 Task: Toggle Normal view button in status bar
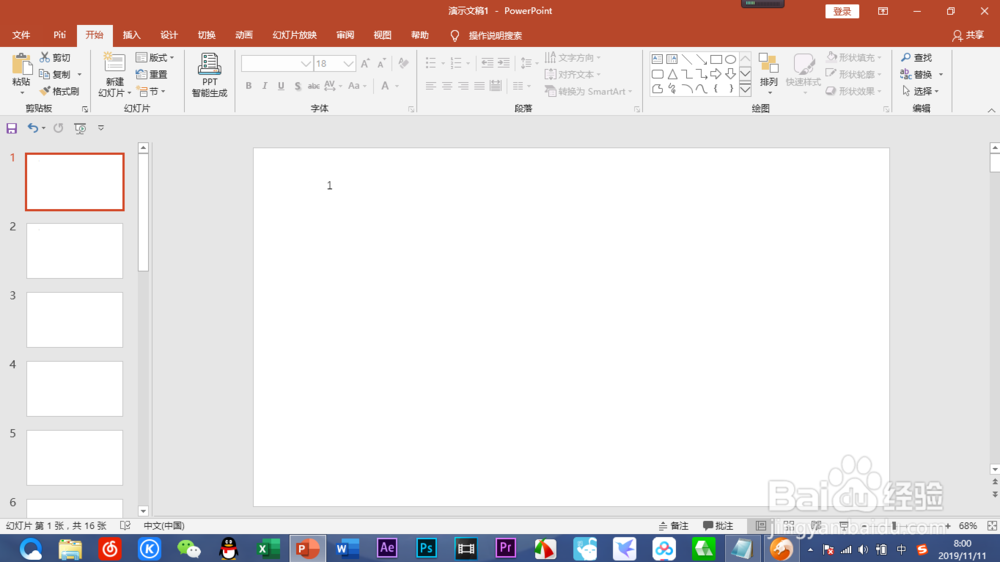click(761, 526)
